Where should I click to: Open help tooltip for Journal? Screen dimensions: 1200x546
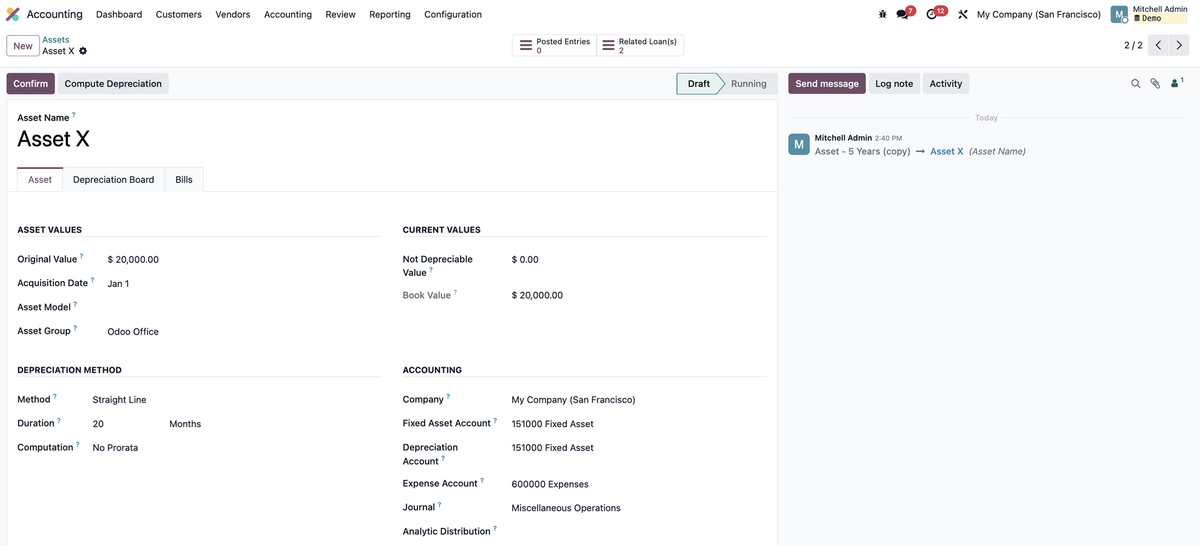pos(439,505)
